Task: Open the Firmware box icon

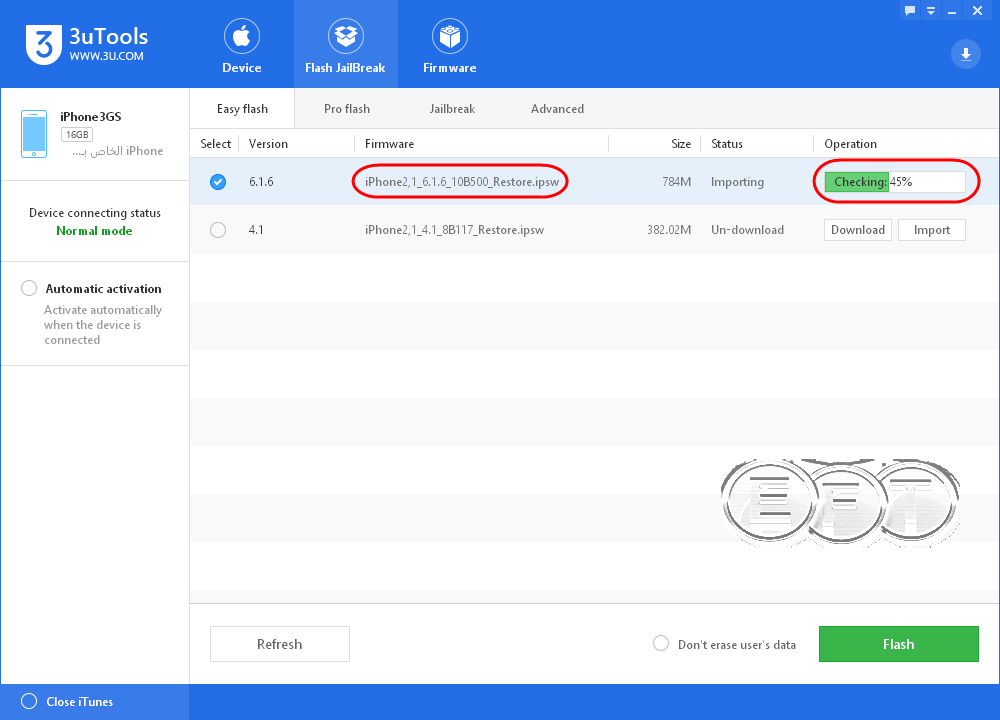Action: pyautogui.click(x=450, y=36)
